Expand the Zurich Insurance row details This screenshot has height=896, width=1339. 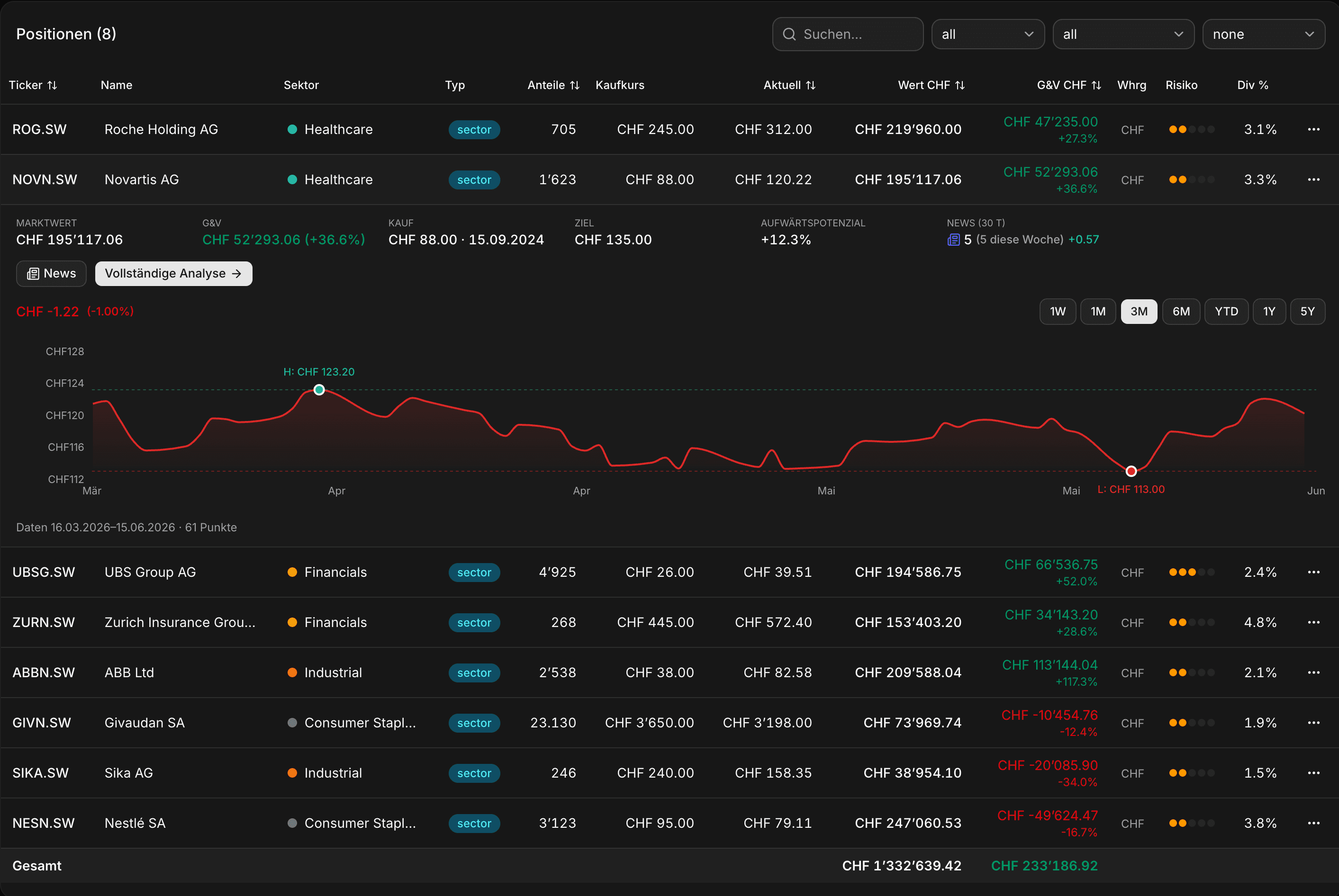(x=669, y=622)
